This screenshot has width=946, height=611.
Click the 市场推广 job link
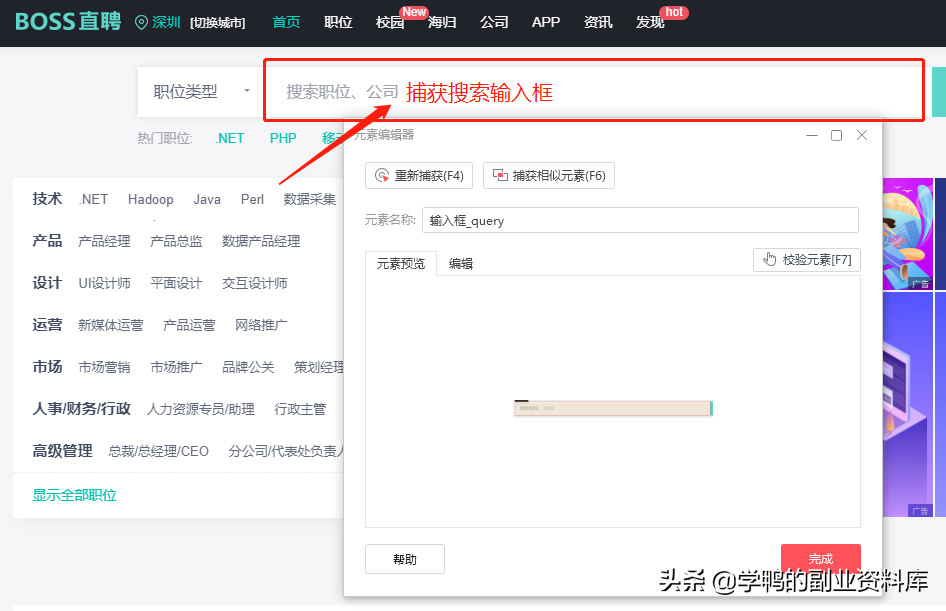(x=176, y=367)
